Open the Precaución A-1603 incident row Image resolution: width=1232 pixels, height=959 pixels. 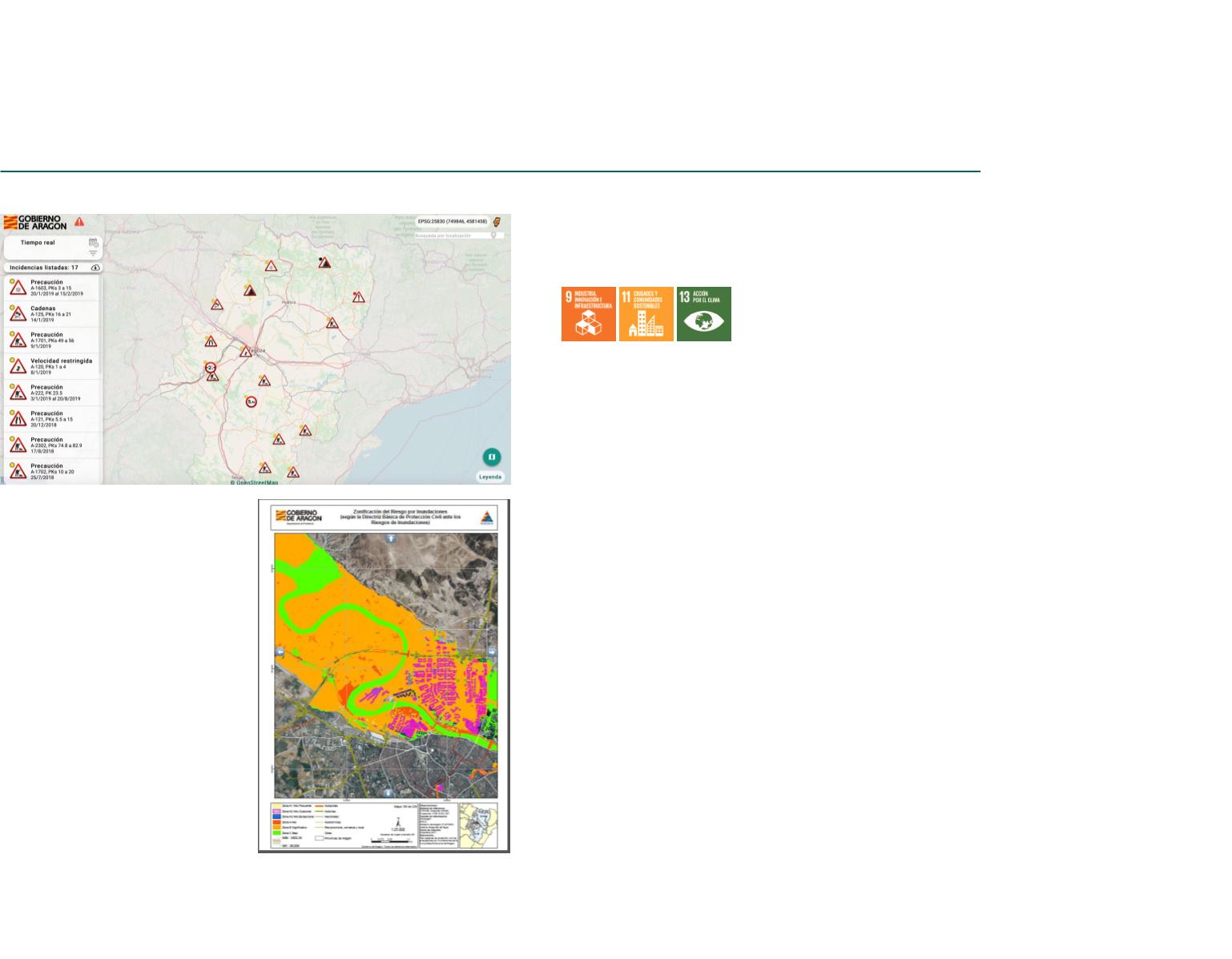[x=53, y=288]
